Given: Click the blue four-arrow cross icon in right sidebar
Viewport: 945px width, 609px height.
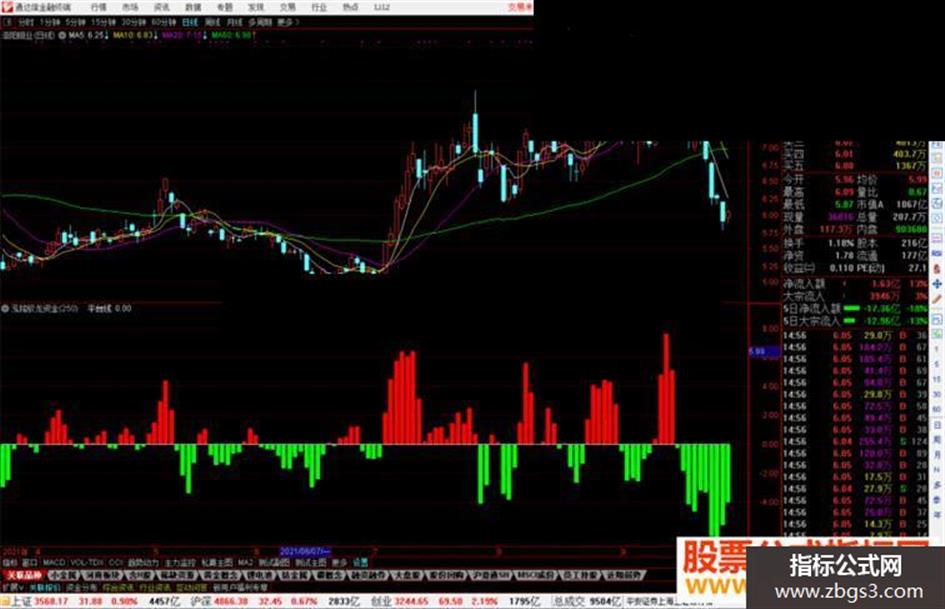Looking at the screenshot, I should pos(937,283).
